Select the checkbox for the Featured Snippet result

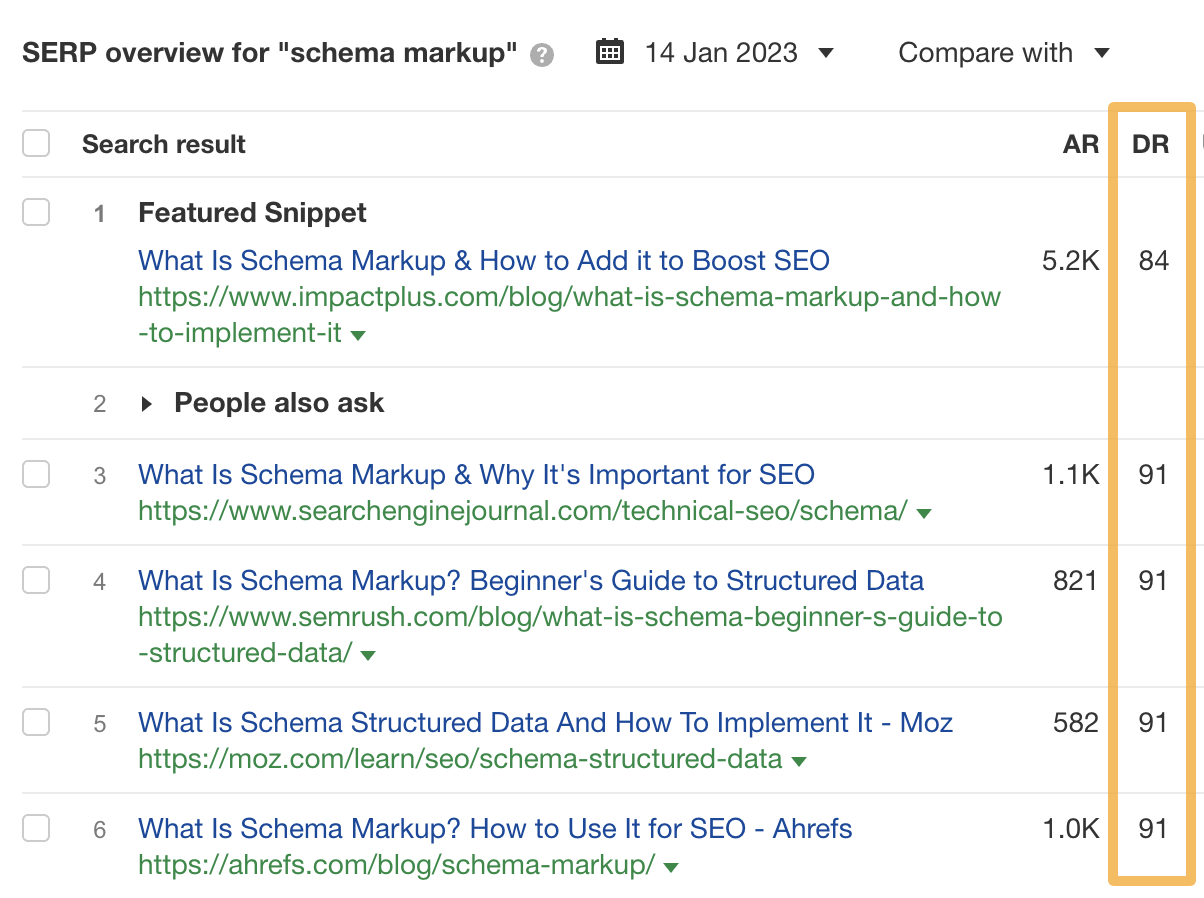tap(35, 212)
